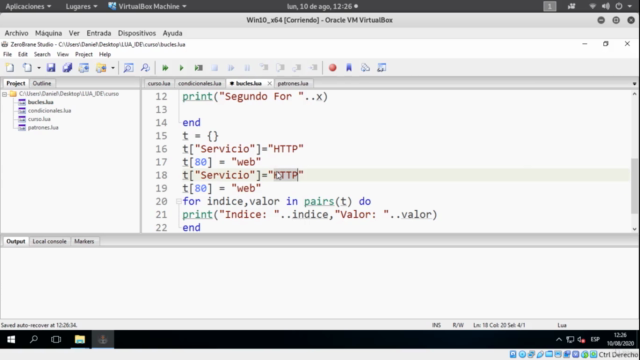Run as scratchpad icon
Screen dimensions: 640x360
pyautogui.click(x=198, y=68)
